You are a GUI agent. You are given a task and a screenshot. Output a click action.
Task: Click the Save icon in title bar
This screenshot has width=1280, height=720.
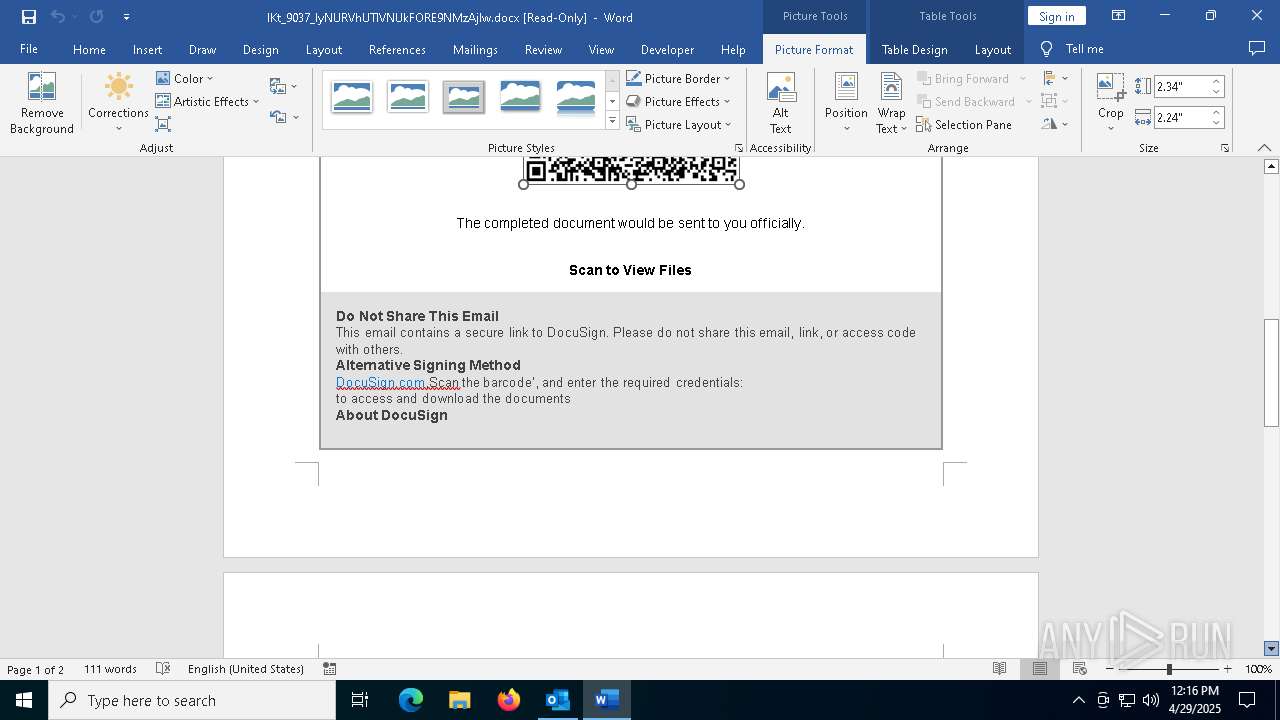29,16
